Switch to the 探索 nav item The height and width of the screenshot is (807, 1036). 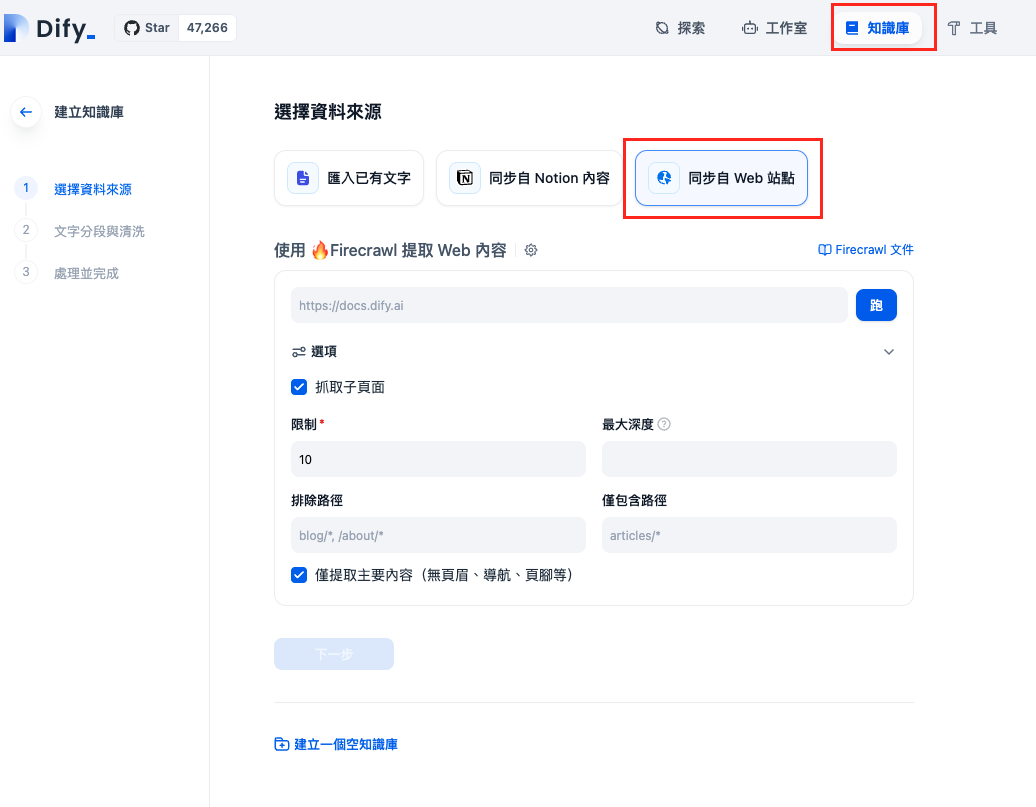click(x=679, y=27)
